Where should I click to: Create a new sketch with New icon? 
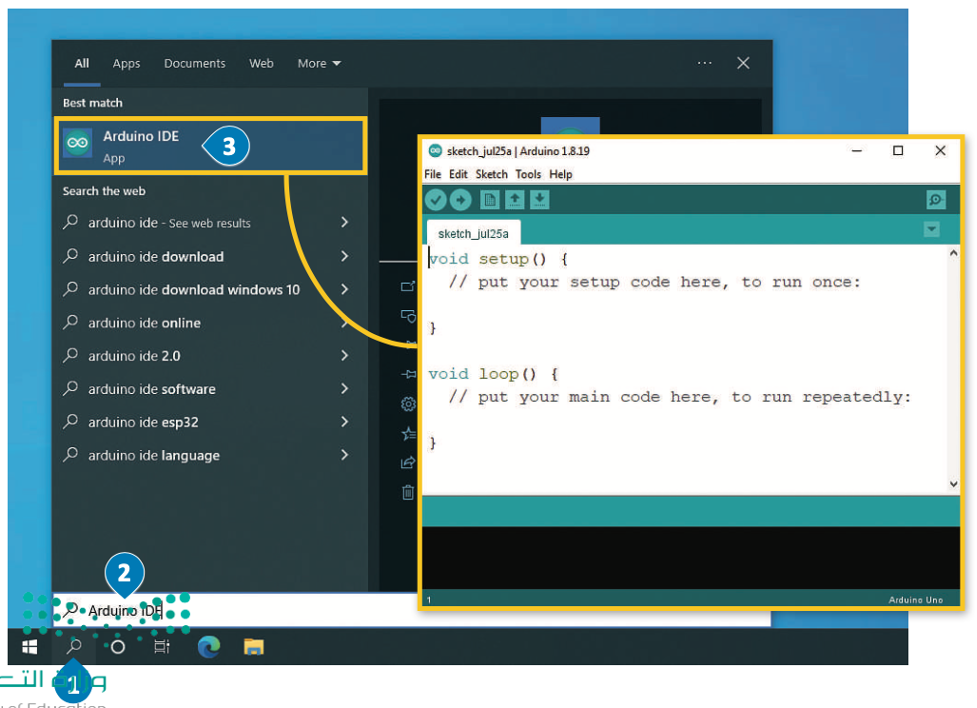click(x=490, y=200)
